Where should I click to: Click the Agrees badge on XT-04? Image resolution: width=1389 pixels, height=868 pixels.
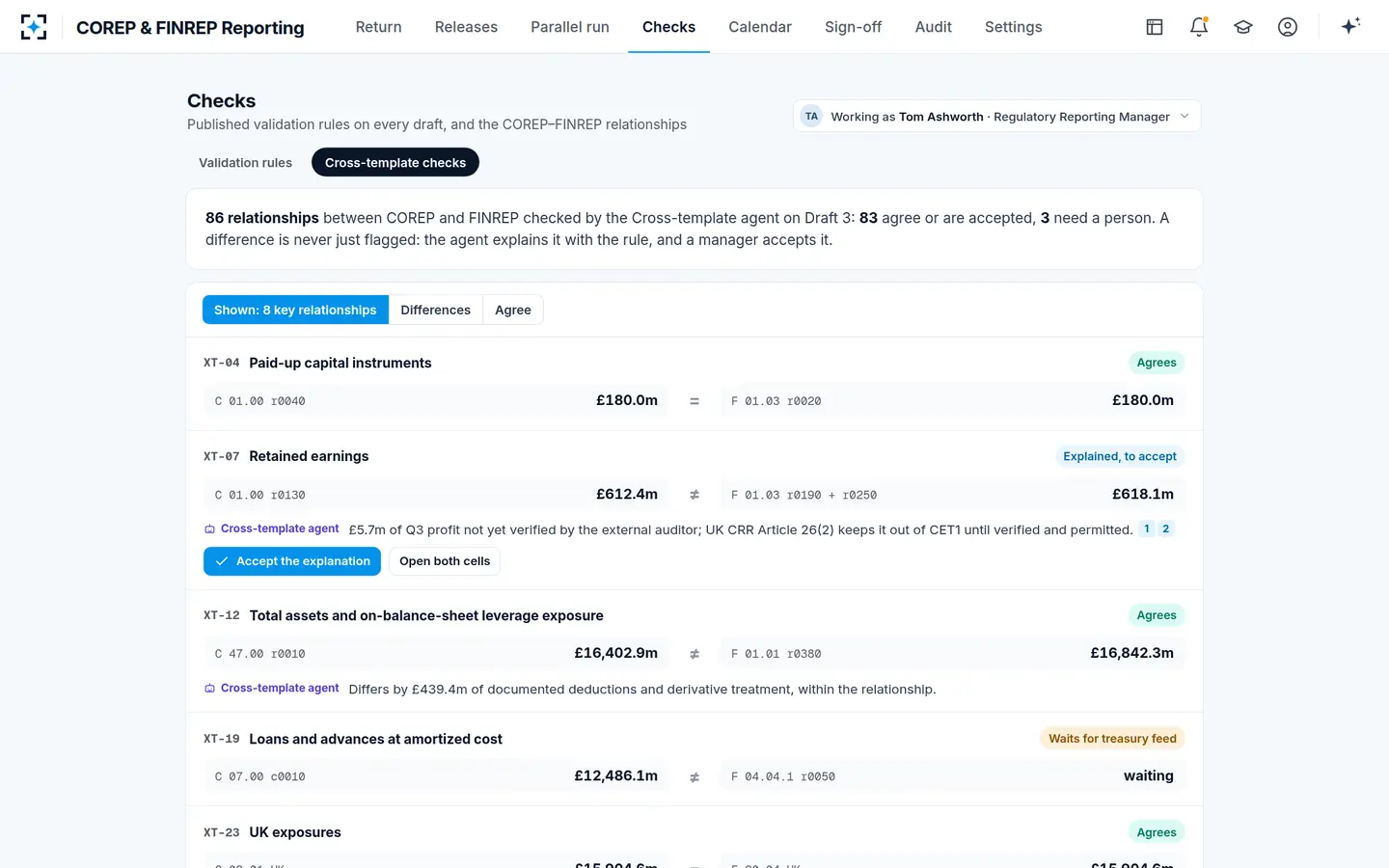[x=1157, y=363]
